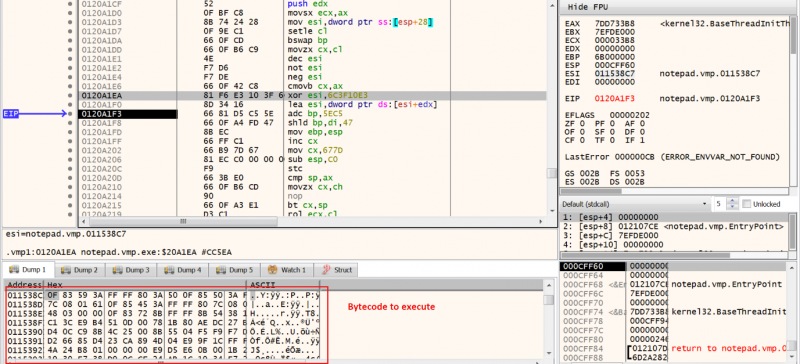Click the ASCII column header in dump
800x364 pixels.
pyautogui.click(x=283, y=285)
